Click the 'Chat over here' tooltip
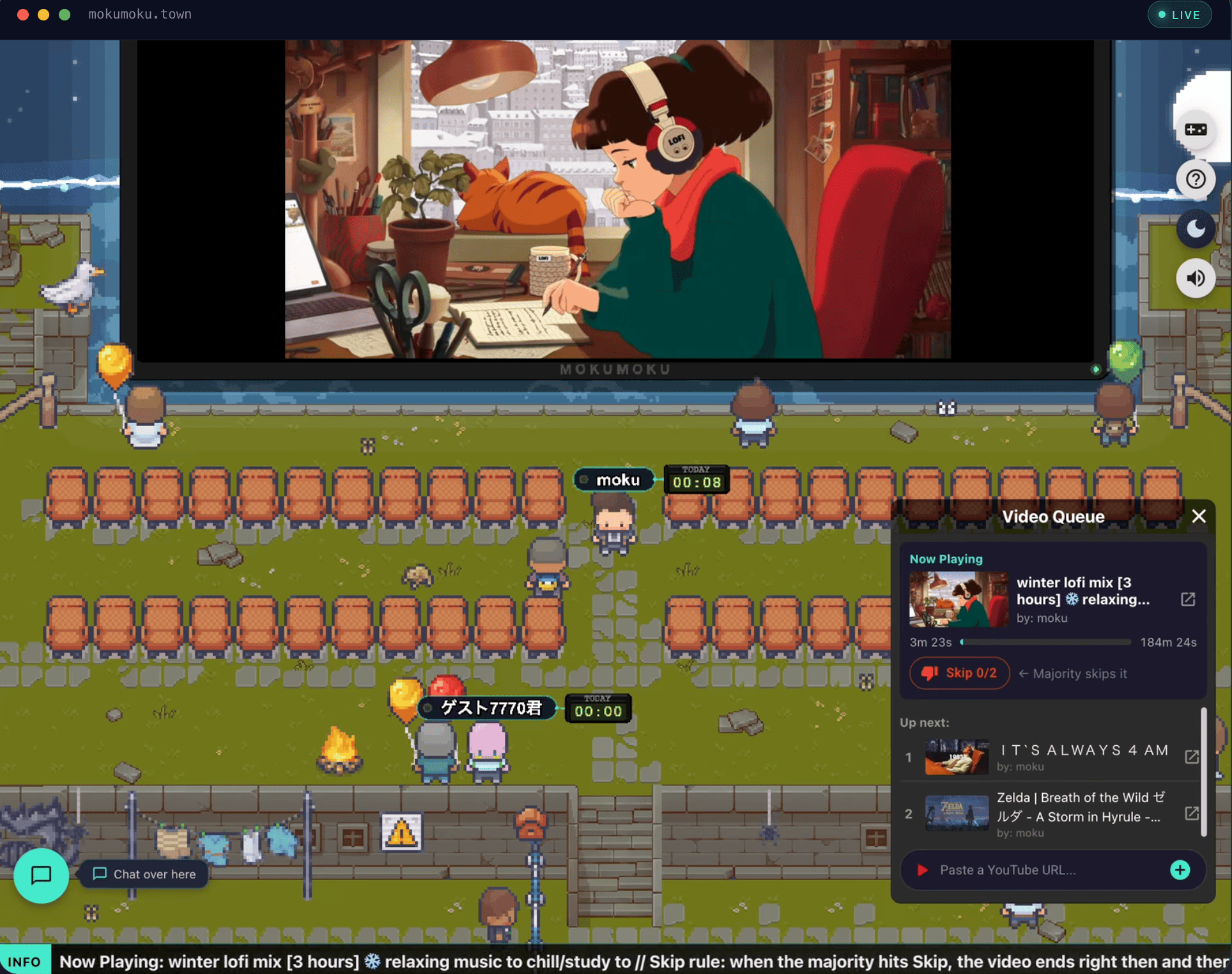Screen dimensions: 1232x974 144,874
